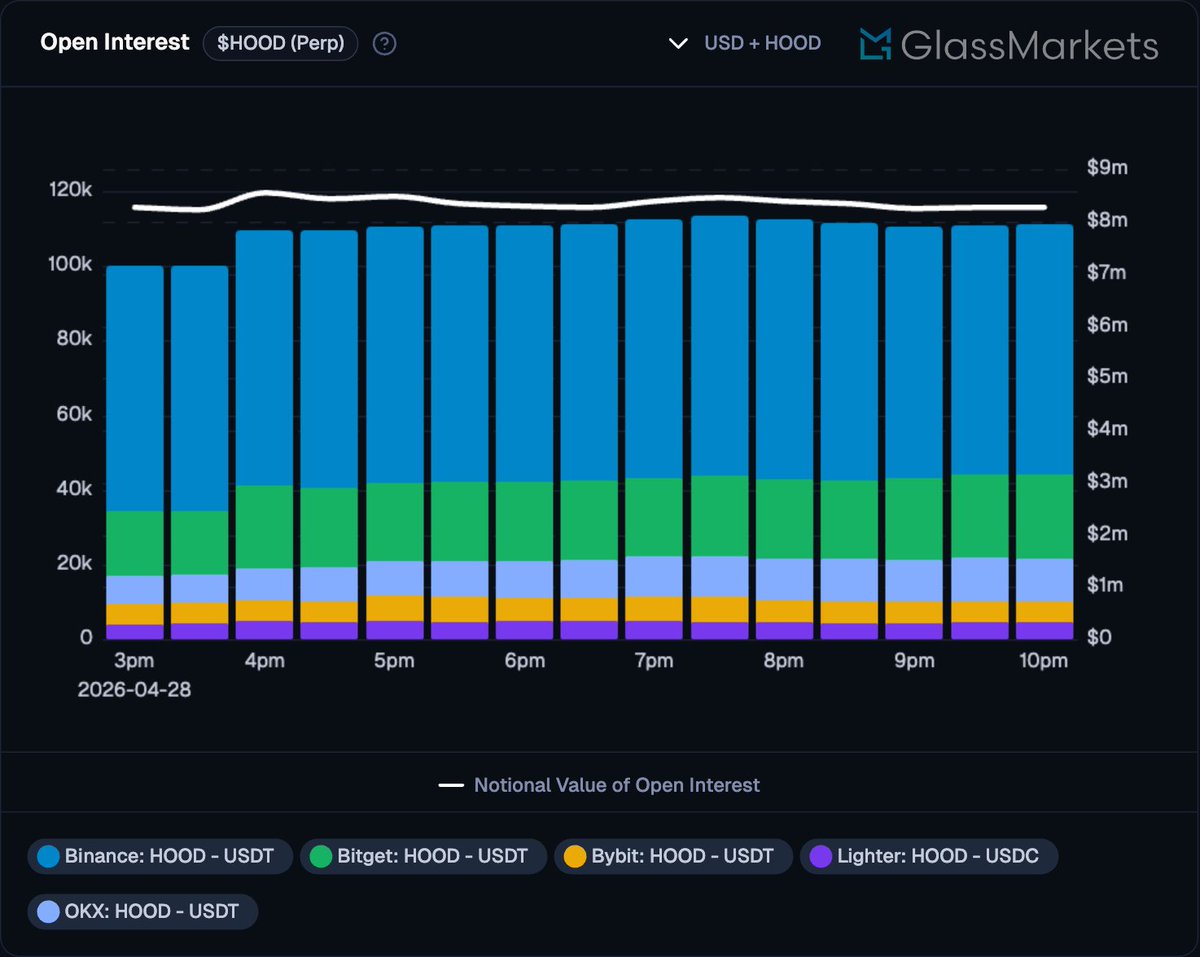Click the 10pm stacked bar
The height and width of the screenshot is (957, 1200).
coord(1044,432)
